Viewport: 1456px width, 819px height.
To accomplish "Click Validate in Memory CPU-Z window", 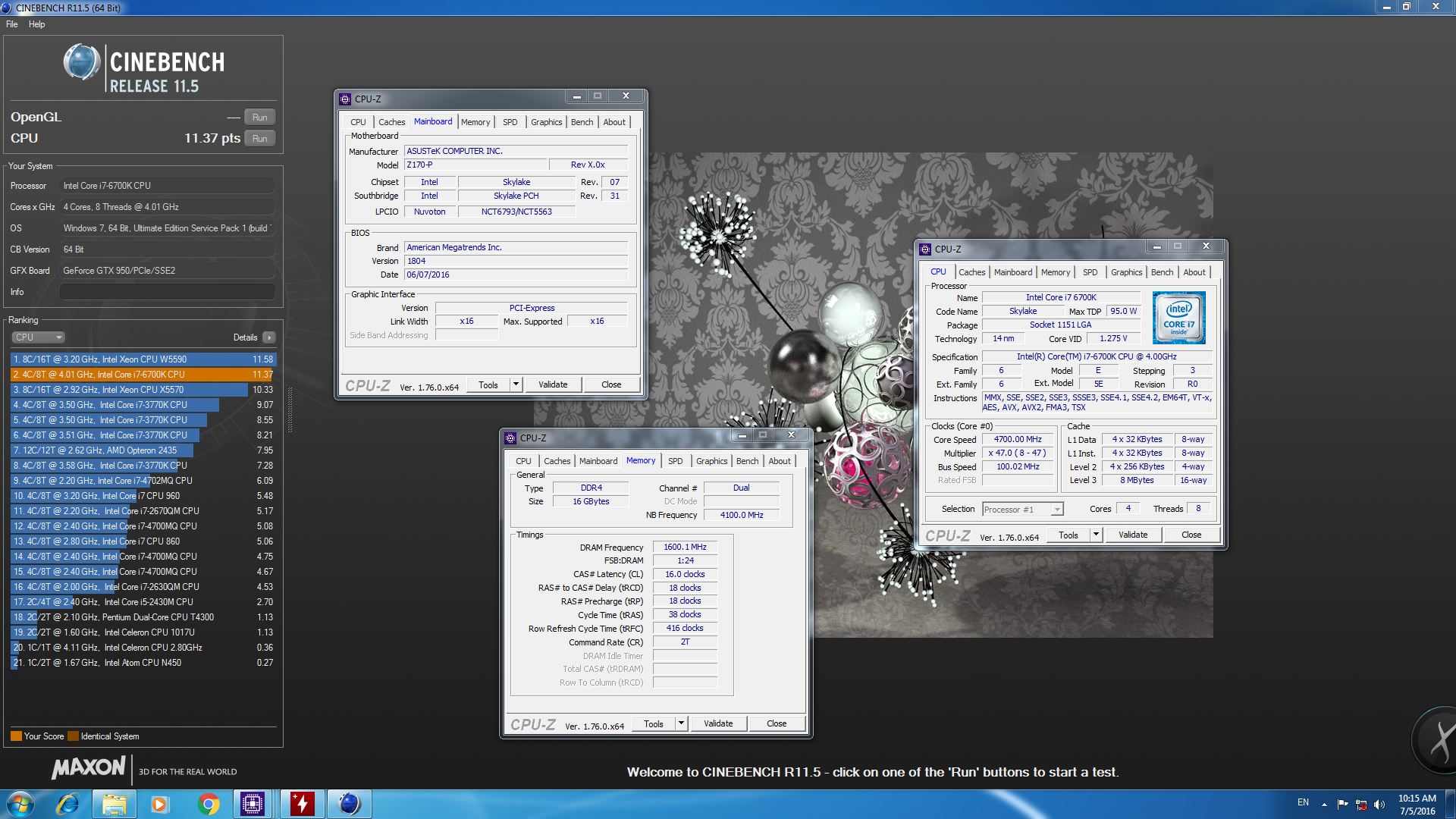I will tap(718, 723).
